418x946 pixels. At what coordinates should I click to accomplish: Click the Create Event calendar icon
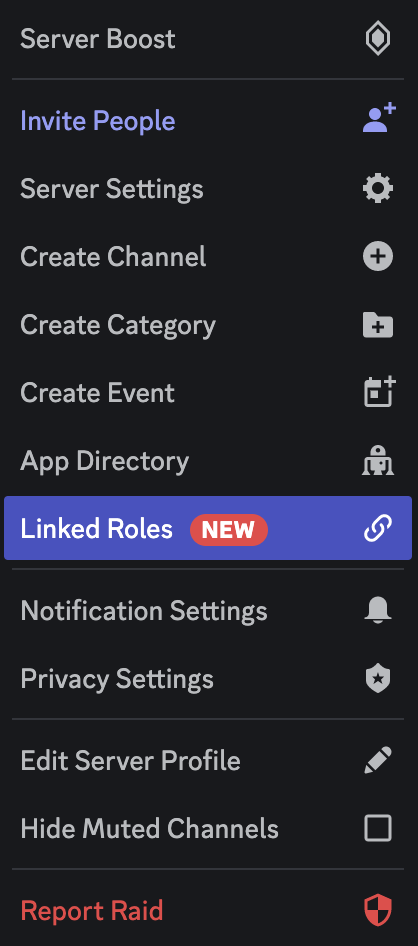[x=379, y=392]
